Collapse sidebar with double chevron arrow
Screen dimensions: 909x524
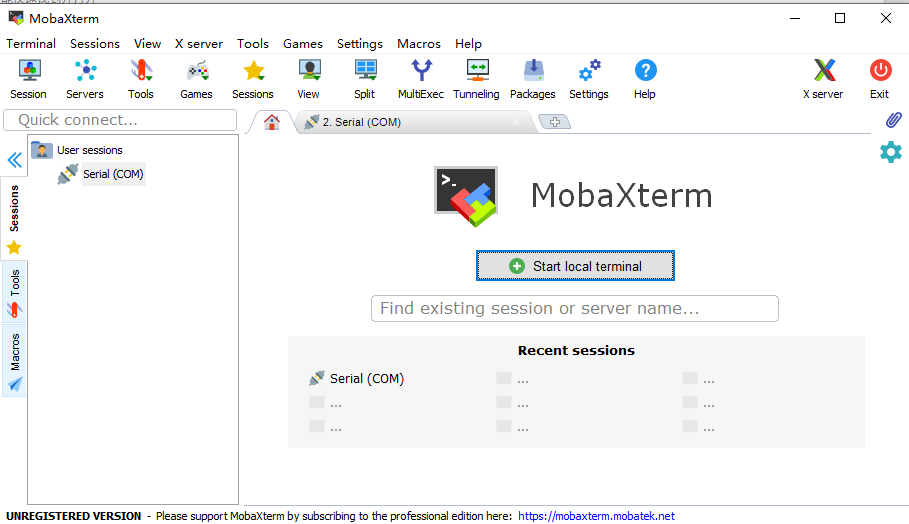14,160
